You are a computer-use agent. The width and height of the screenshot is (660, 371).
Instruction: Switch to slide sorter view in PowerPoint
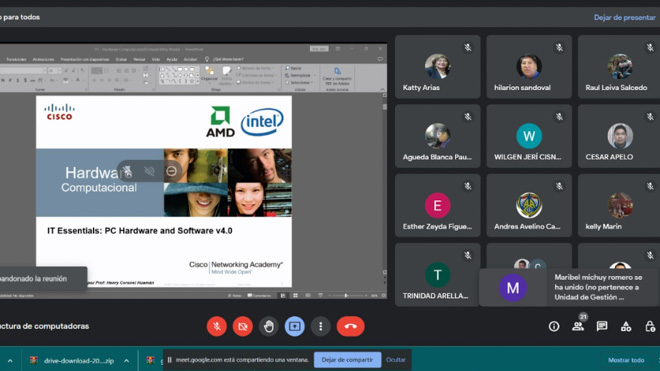[295, 296]
